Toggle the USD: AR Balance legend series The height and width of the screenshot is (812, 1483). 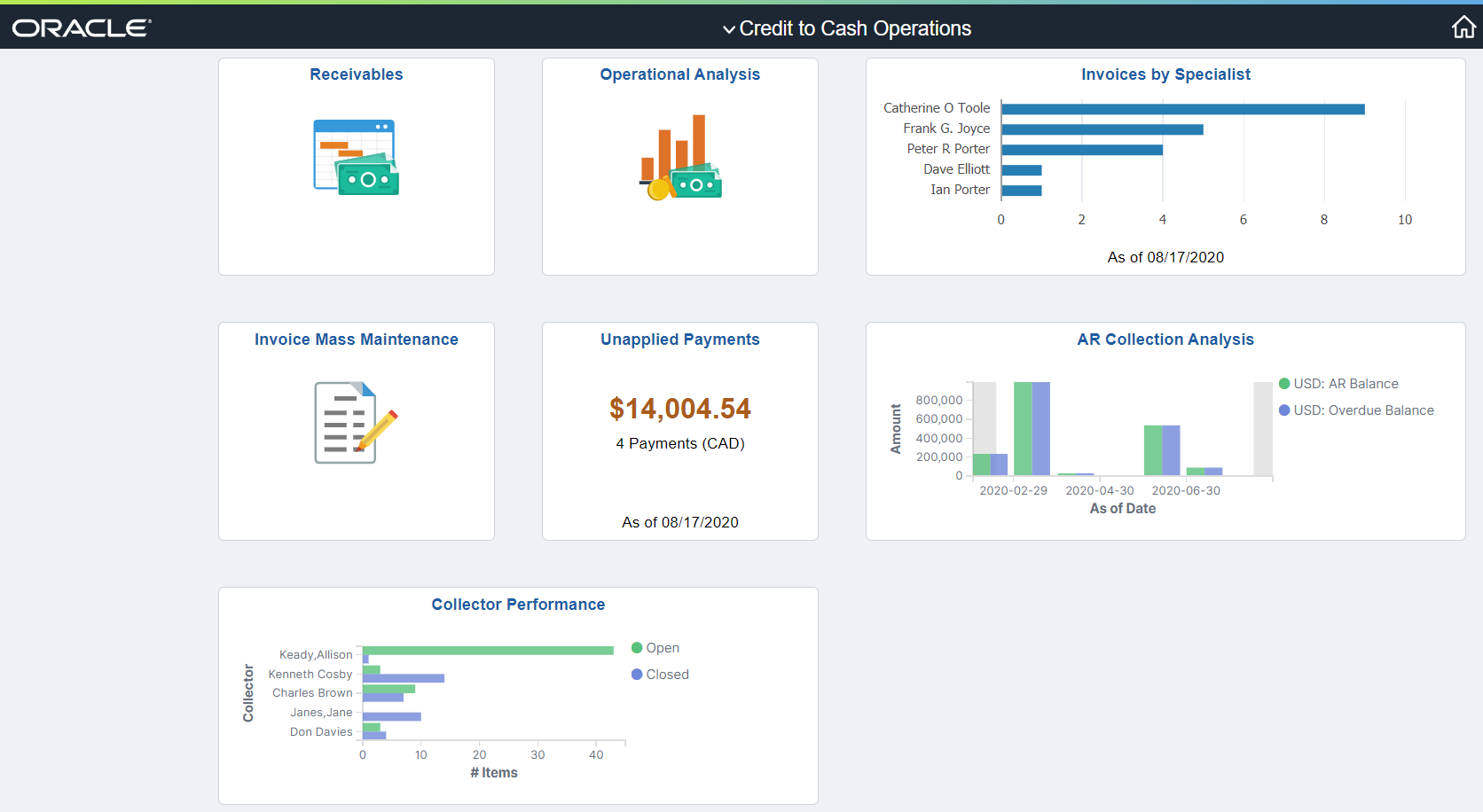tap(1338, 384)
